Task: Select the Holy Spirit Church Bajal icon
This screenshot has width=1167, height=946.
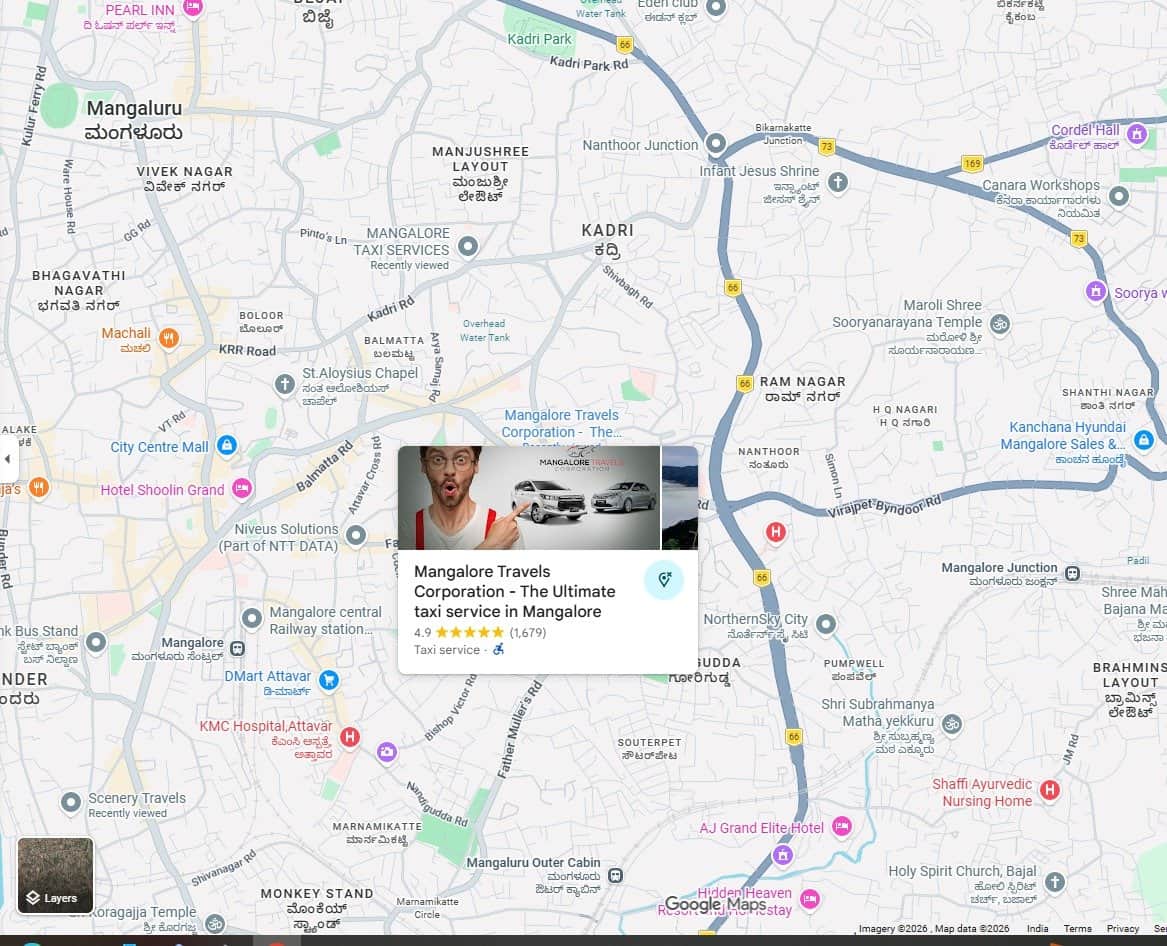Action: 1055,882
